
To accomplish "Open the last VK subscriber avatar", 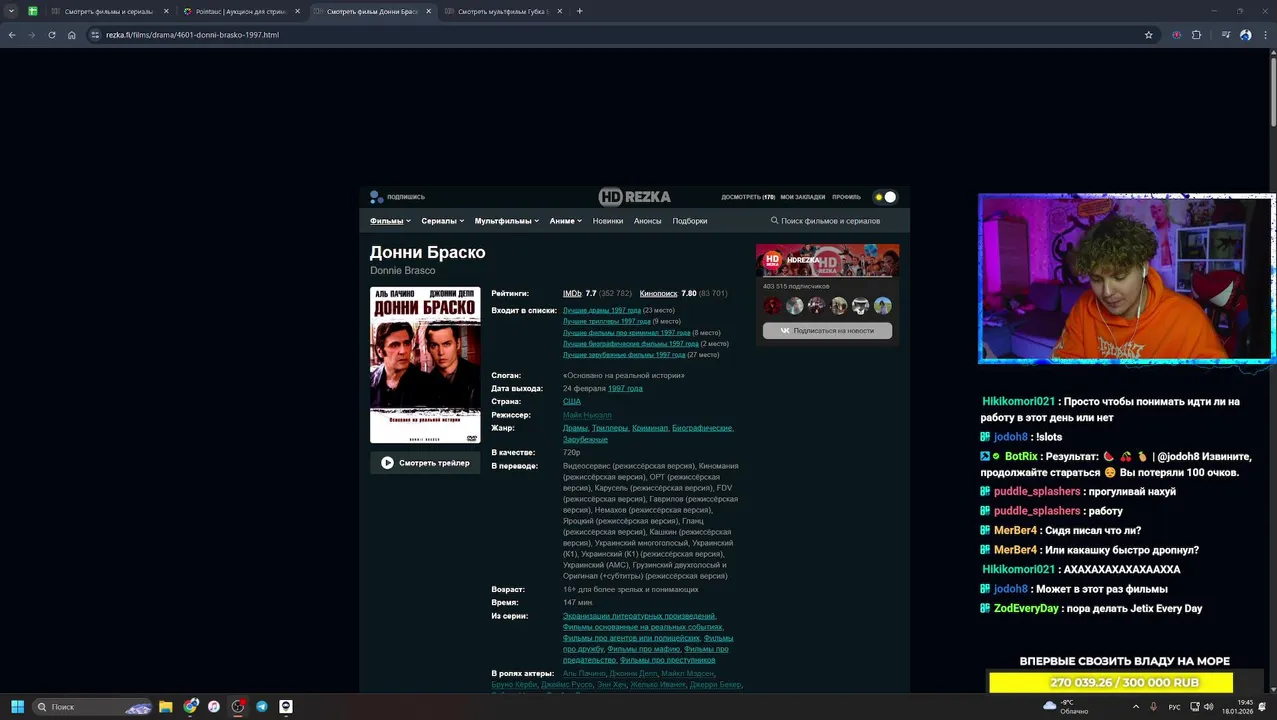I will (883, 306).
